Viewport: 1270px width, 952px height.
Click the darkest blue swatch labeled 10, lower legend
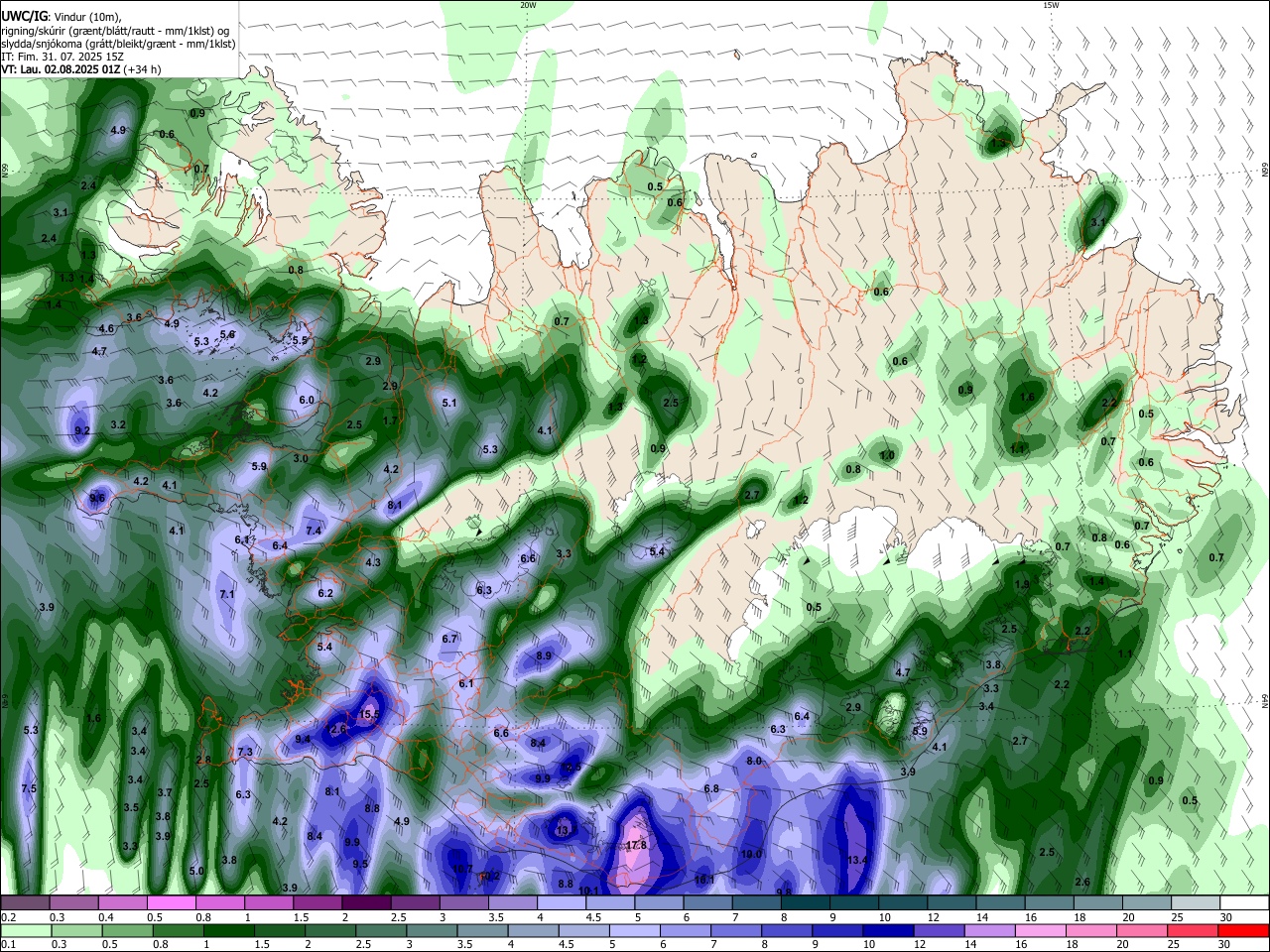pos(886,930)
